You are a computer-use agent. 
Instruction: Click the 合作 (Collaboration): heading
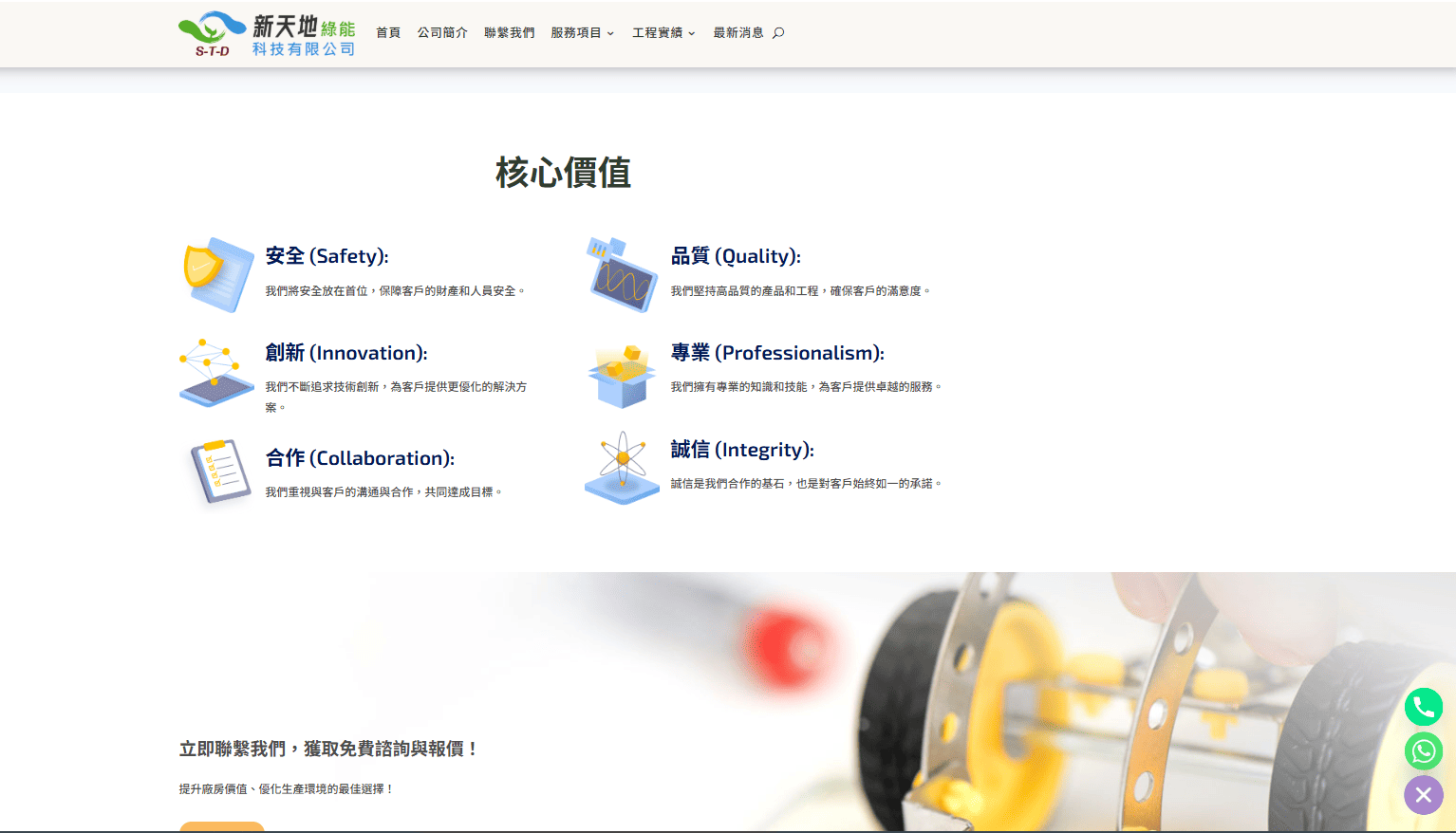[x=360, y=458]
